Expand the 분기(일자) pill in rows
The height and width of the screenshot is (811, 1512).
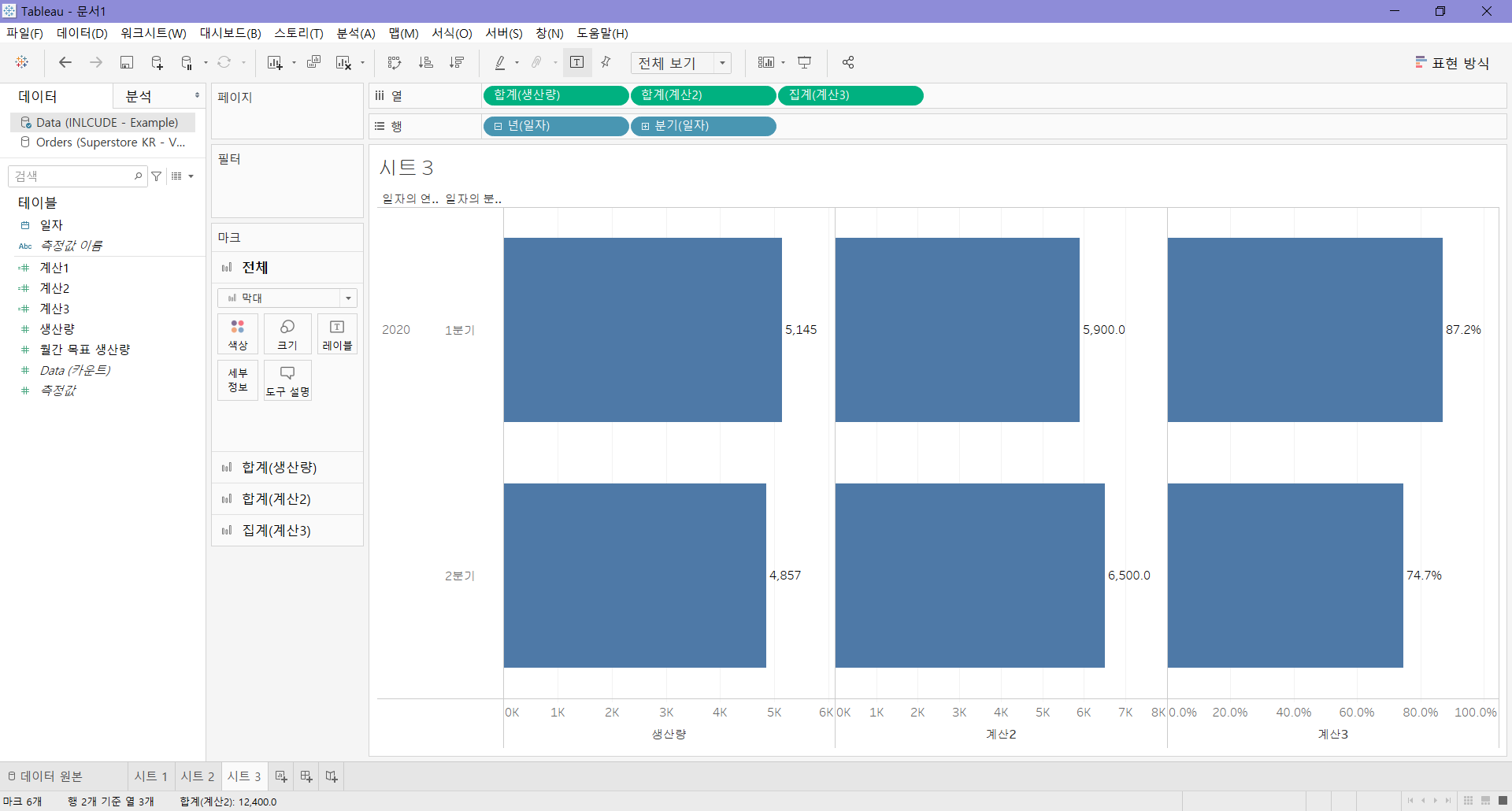(x=645, y=126)
